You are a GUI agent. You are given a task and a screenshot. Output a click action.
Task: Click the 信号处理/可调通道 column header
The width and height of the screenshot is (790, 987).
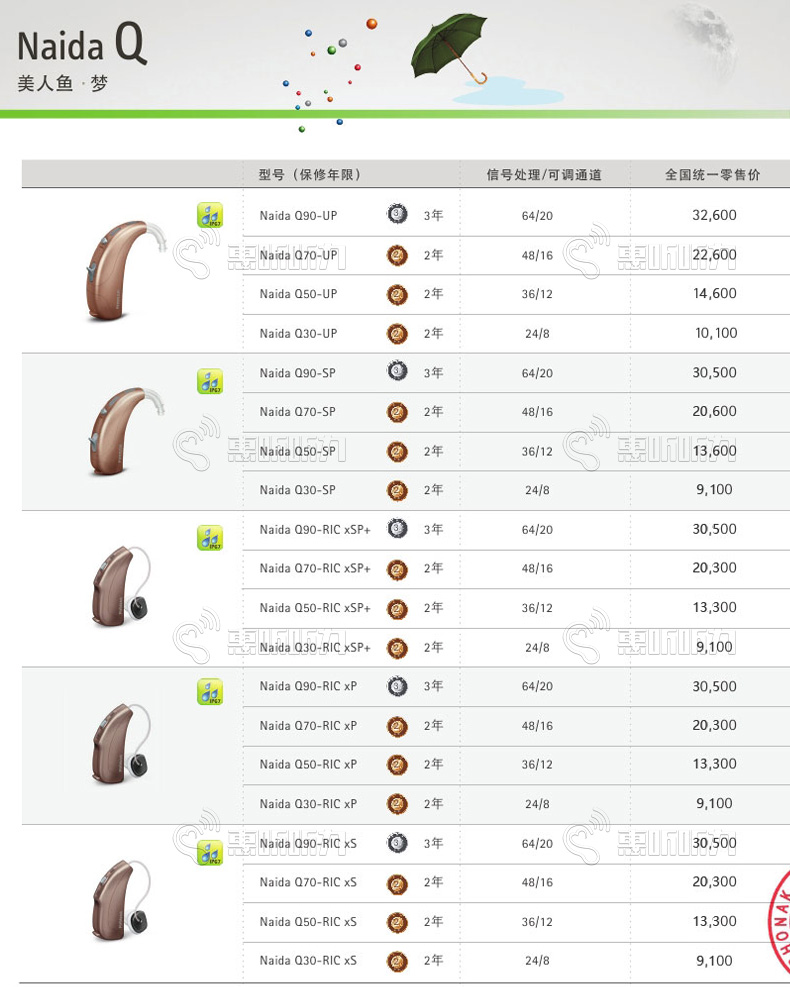click(x=544, y=175)
